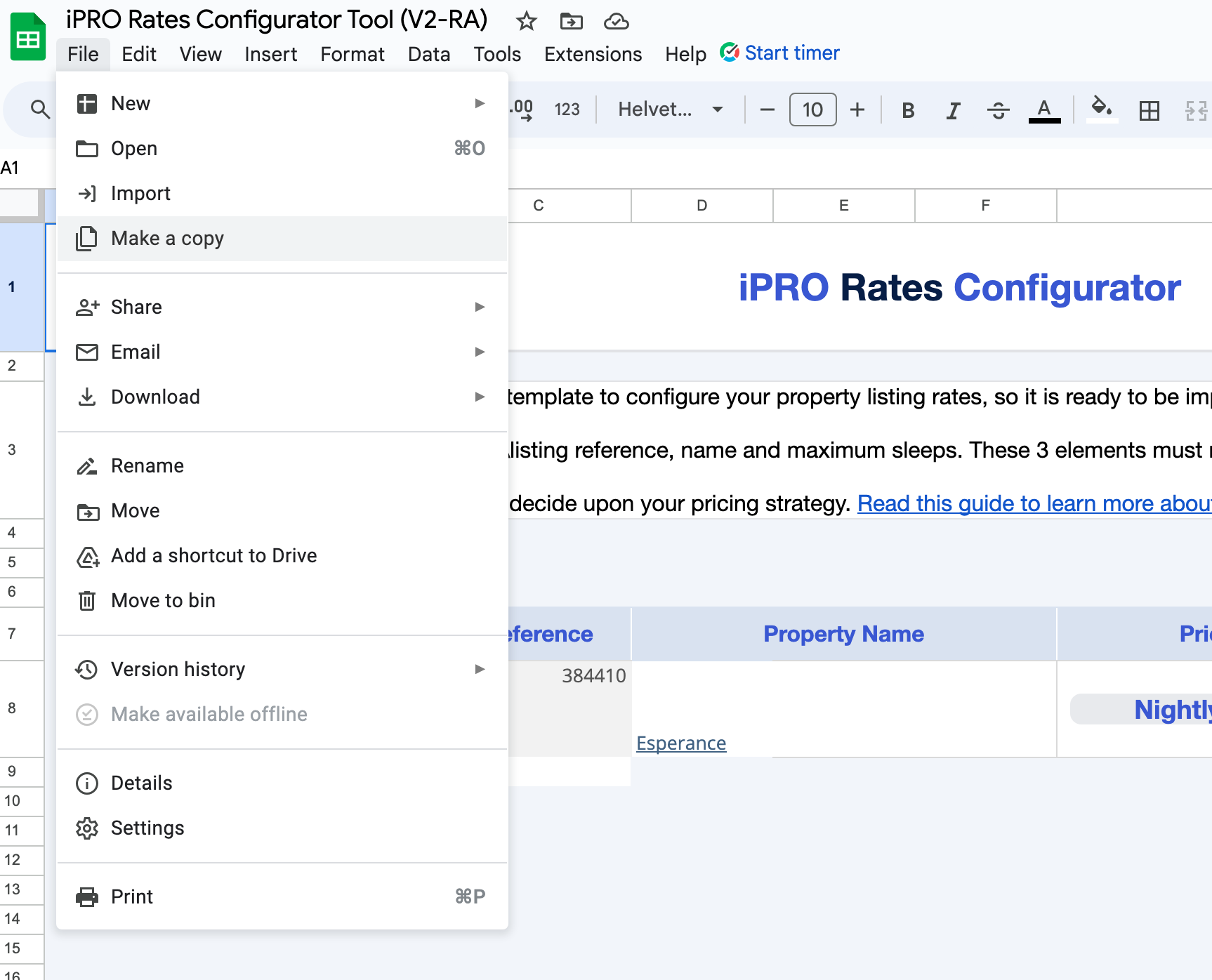Image resolution: width=1212 pixels, height=980 pixels.
Task: Choose Open from File menu
Action: click(x=282, y=149)
